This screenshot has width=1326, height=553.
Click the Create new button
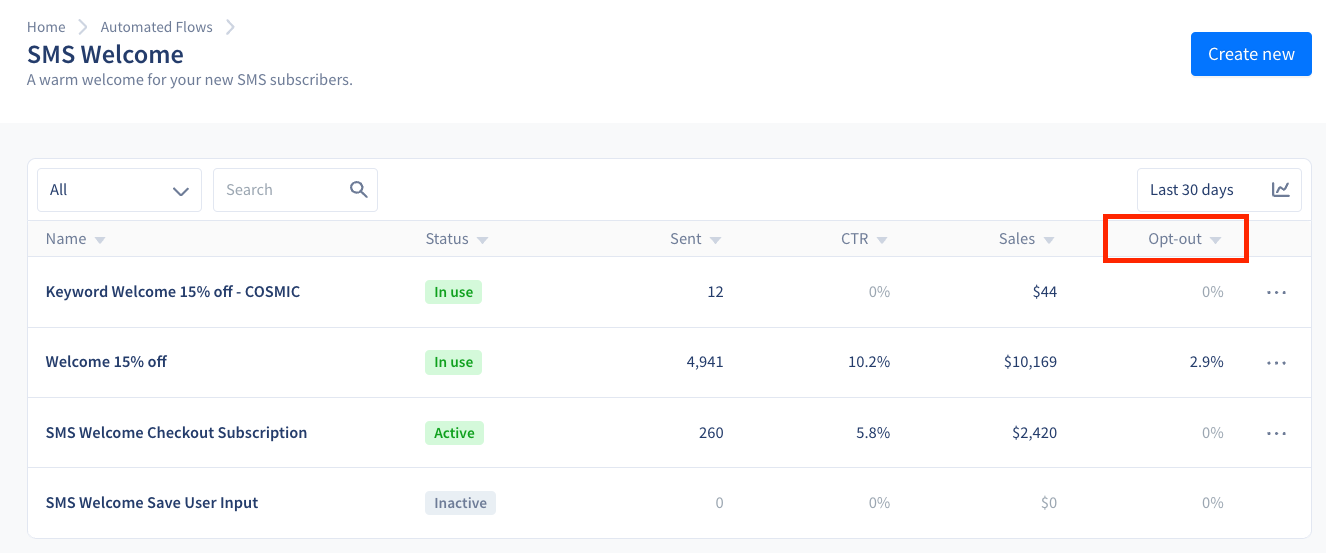pyautogui.click(x=1251, y=54)
